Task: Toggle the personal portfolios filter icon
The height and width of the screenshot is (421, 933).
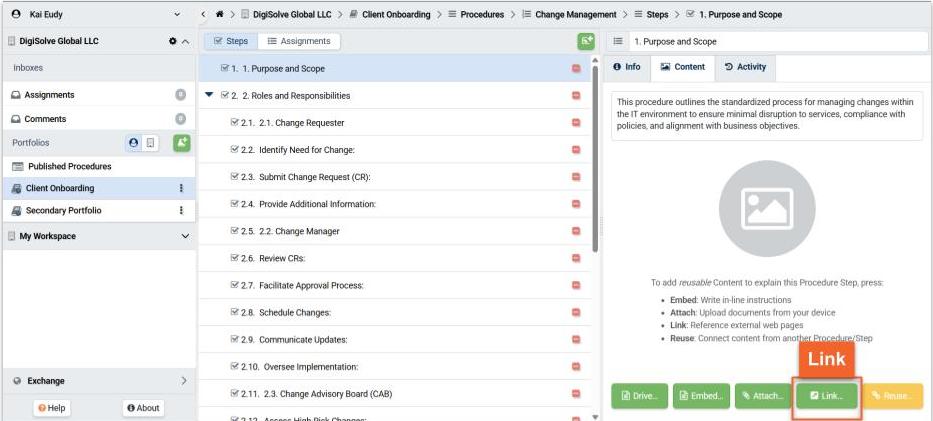Action: [134, 143]
